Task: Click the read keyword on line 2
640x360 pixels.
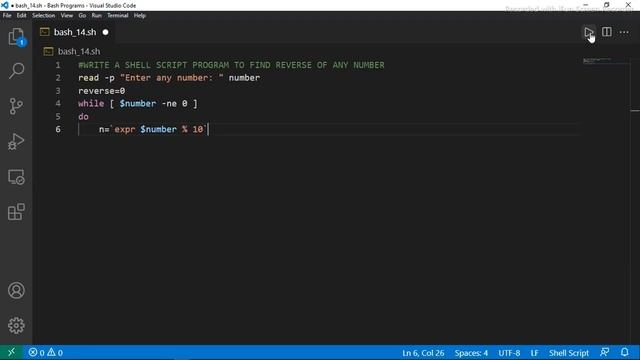Action: pyautogui.click(x=88, y=78)
